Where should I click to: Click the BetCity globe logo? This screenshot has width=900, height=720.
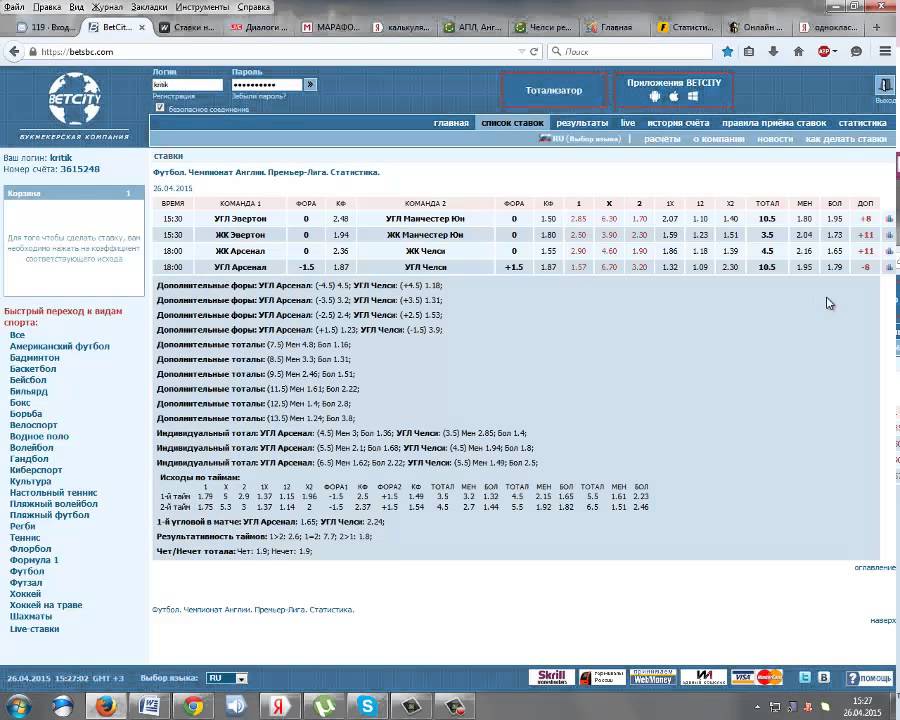click(75, 98)
